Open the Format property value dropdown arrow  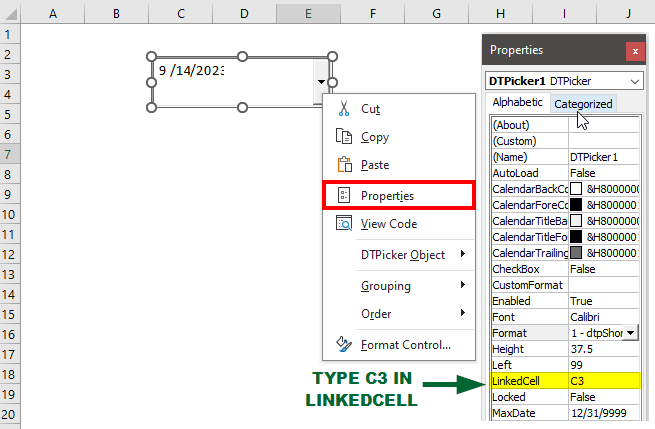tap(630, 333)
